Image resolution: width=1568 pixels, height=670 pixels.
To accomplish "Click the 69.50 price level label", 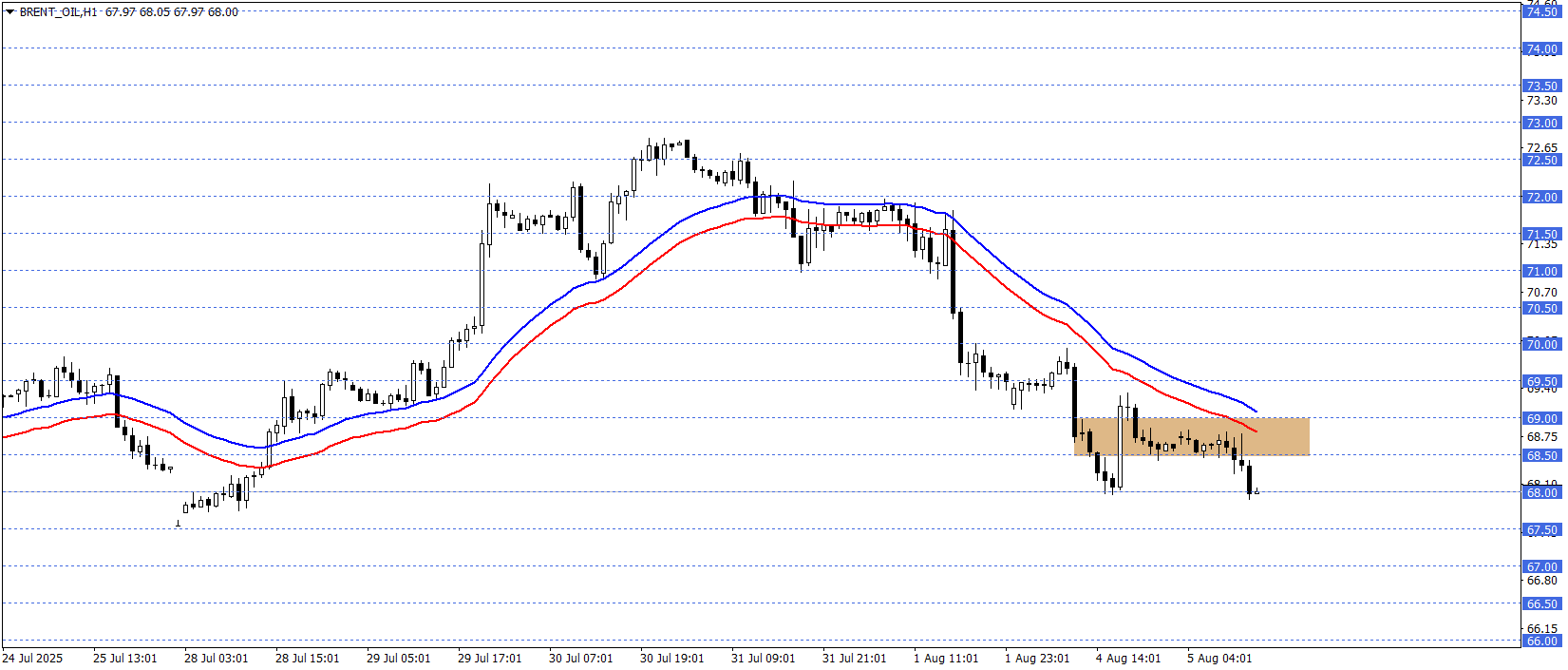I will pos(1541,381).
